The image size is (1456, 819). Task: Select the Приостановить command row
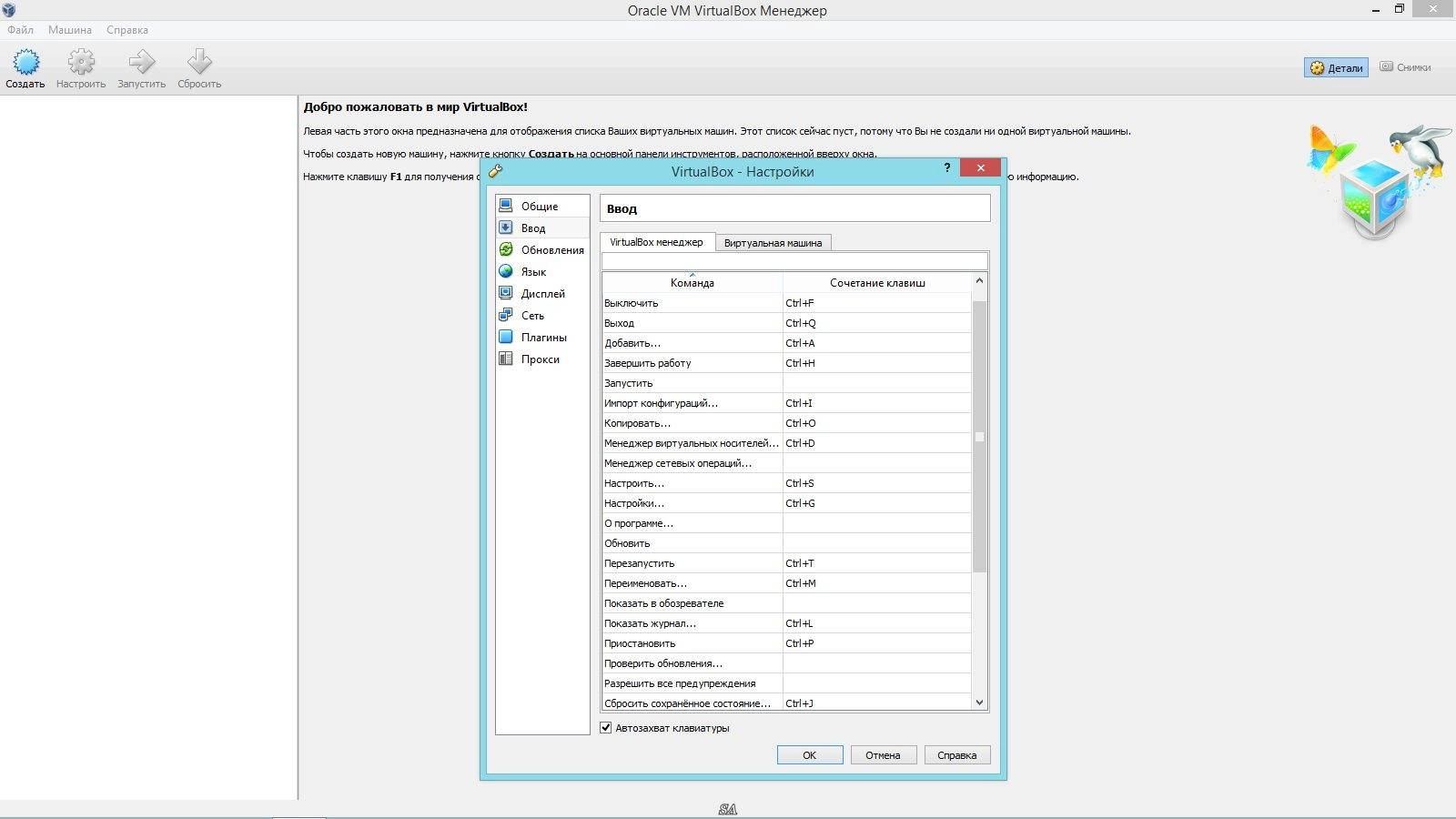coord(787,643)
